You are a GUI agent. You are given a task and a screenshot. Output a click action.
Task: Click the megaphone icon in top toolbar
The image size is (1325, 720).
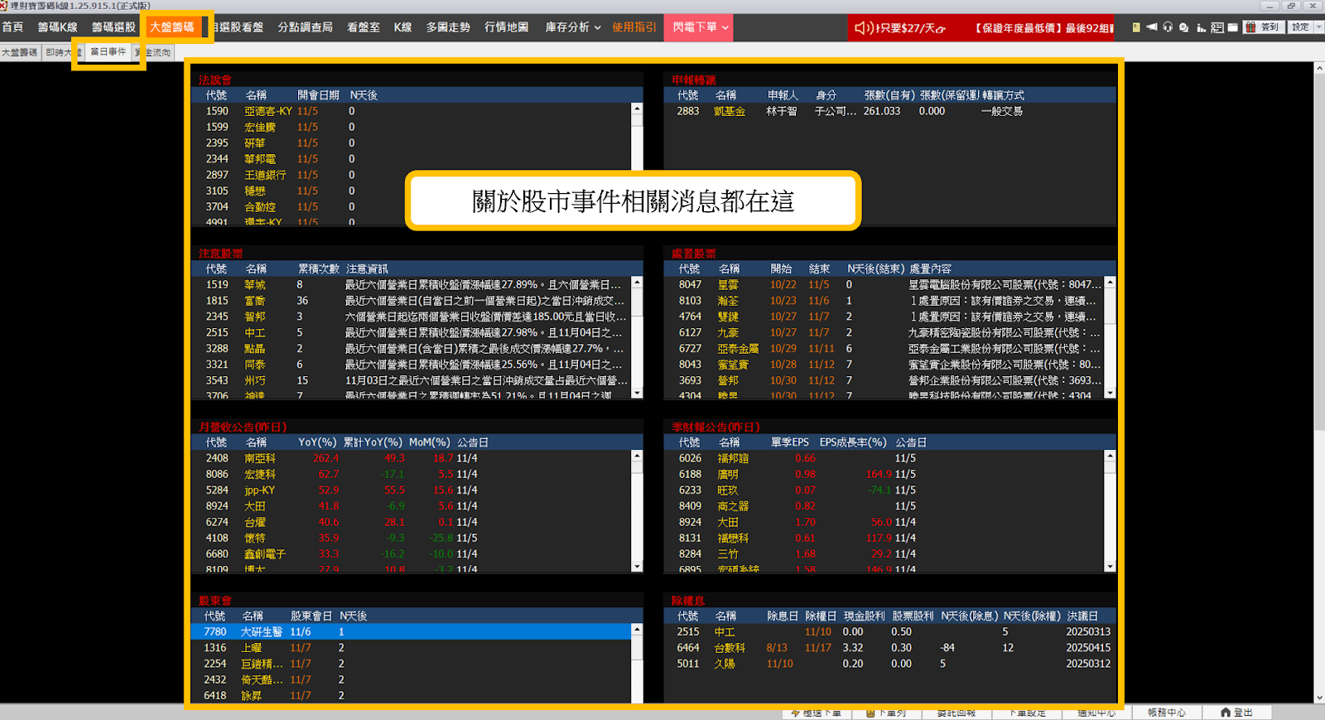coord(1152,27)
